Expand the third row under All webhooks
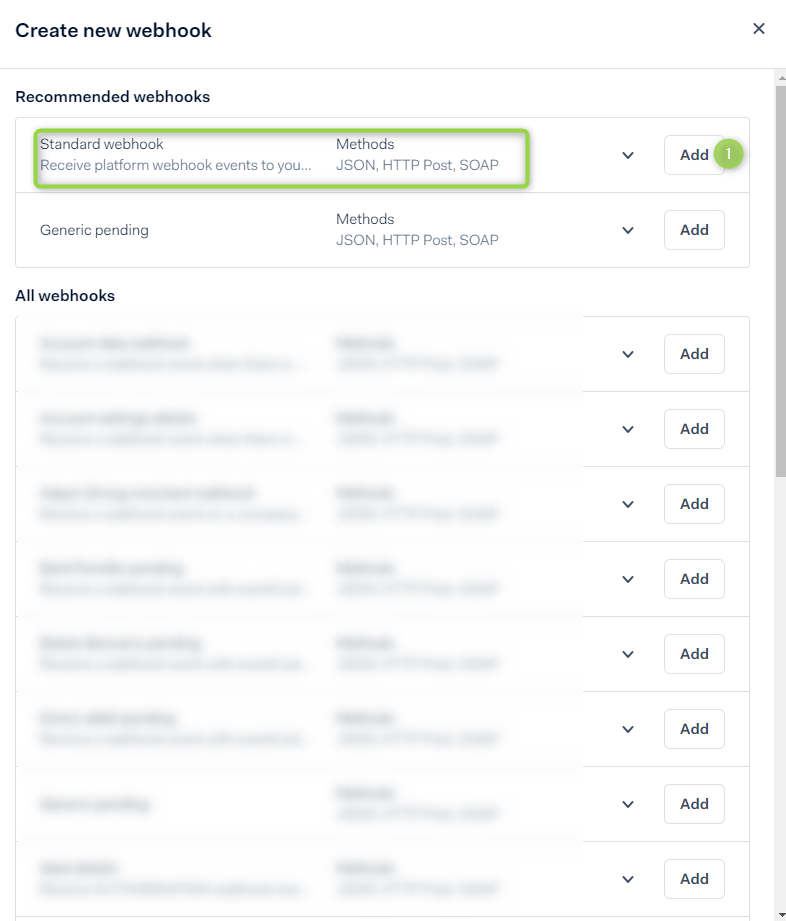The width and height of the screenshot is (786, 921). click(627, 505)
